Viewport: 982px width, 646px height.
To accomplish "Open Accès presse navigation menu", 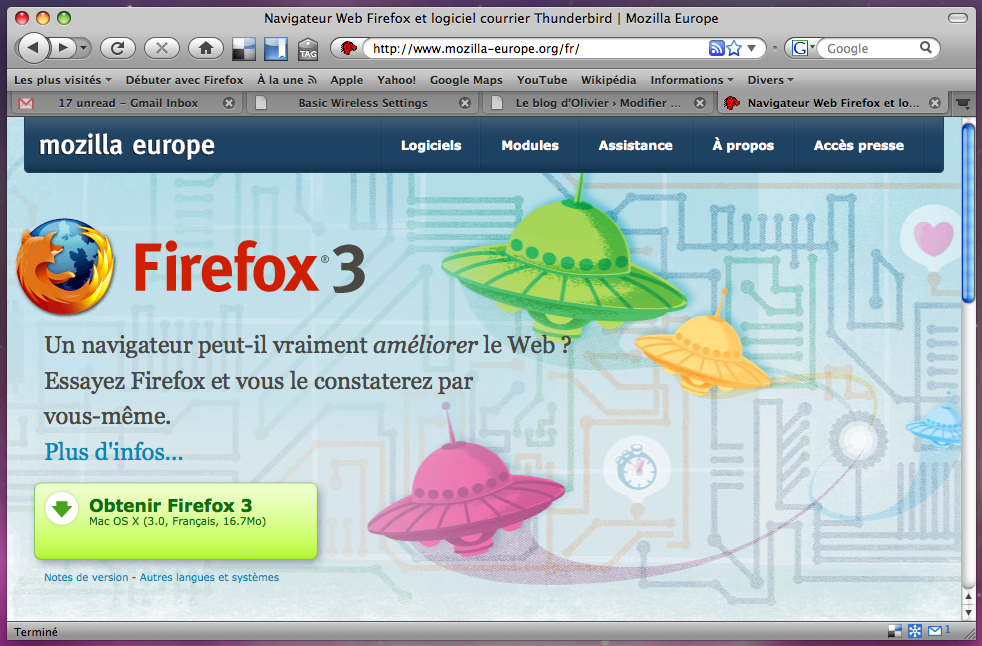I will pos(859,145).
